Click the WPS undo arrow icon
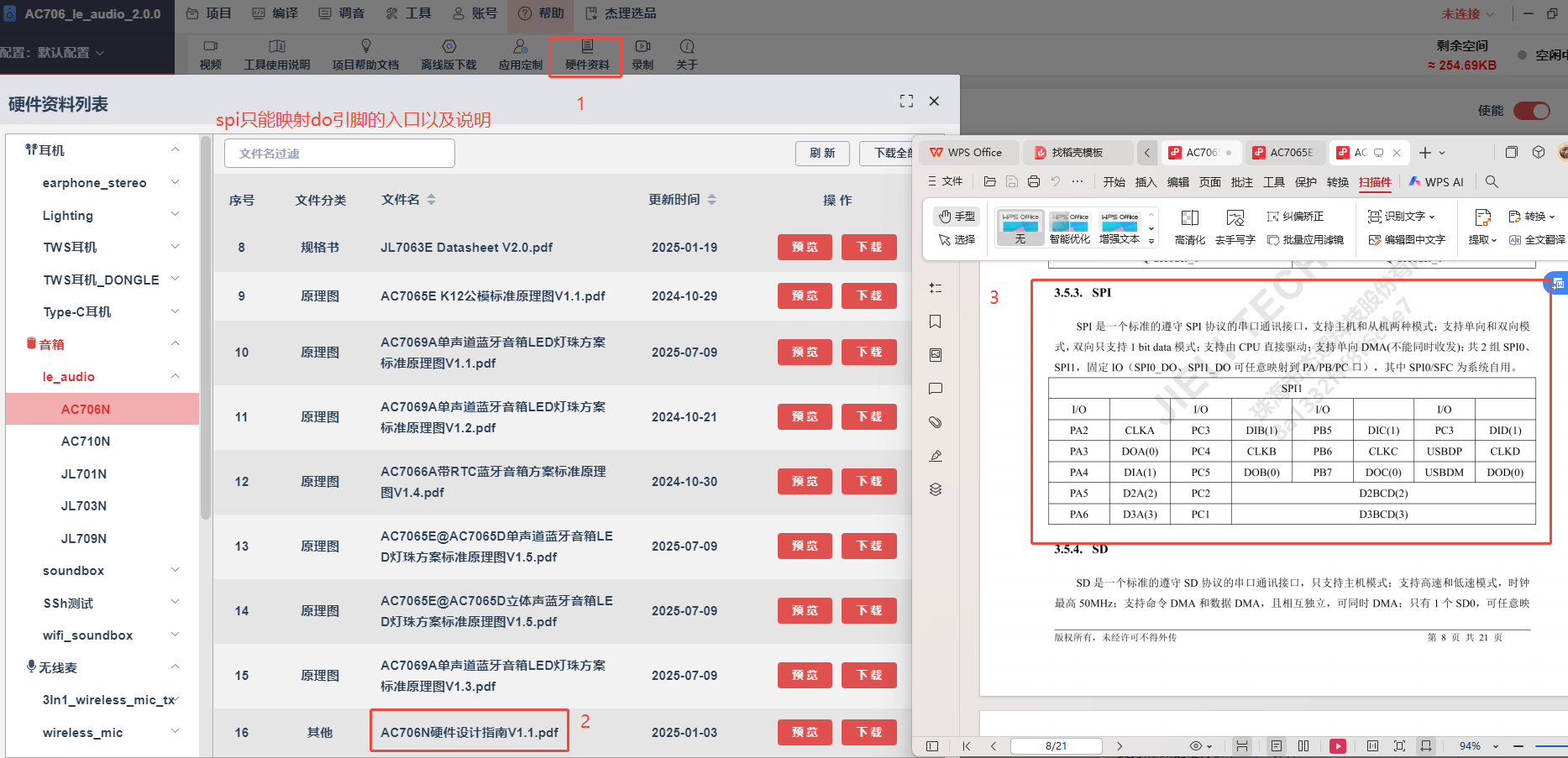 point(1056,181)
